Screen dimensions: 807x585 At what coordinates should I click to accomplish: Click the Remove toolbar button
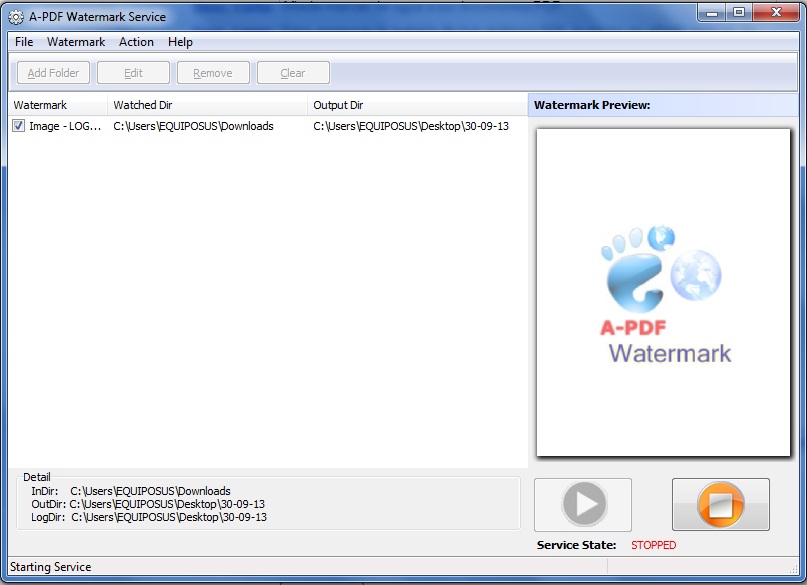coord(213,73)
